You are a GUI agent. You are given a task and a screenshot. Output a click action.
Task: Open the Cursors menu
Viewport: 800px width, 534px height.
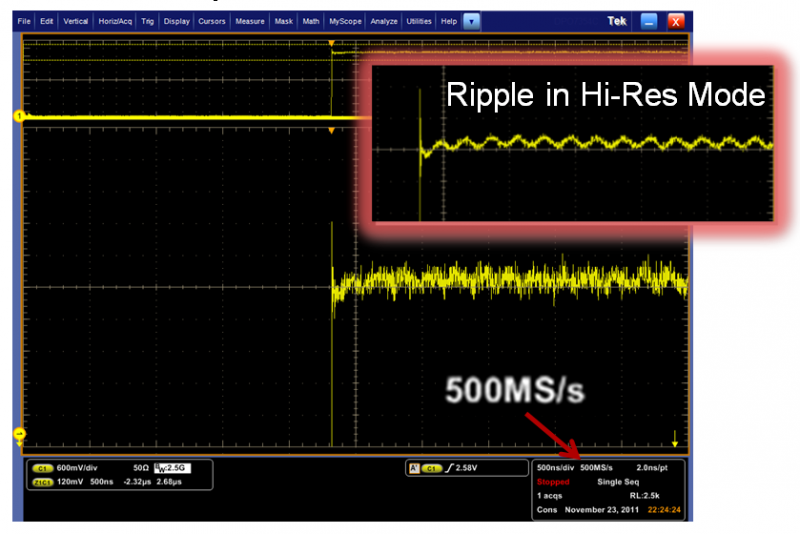212,21
